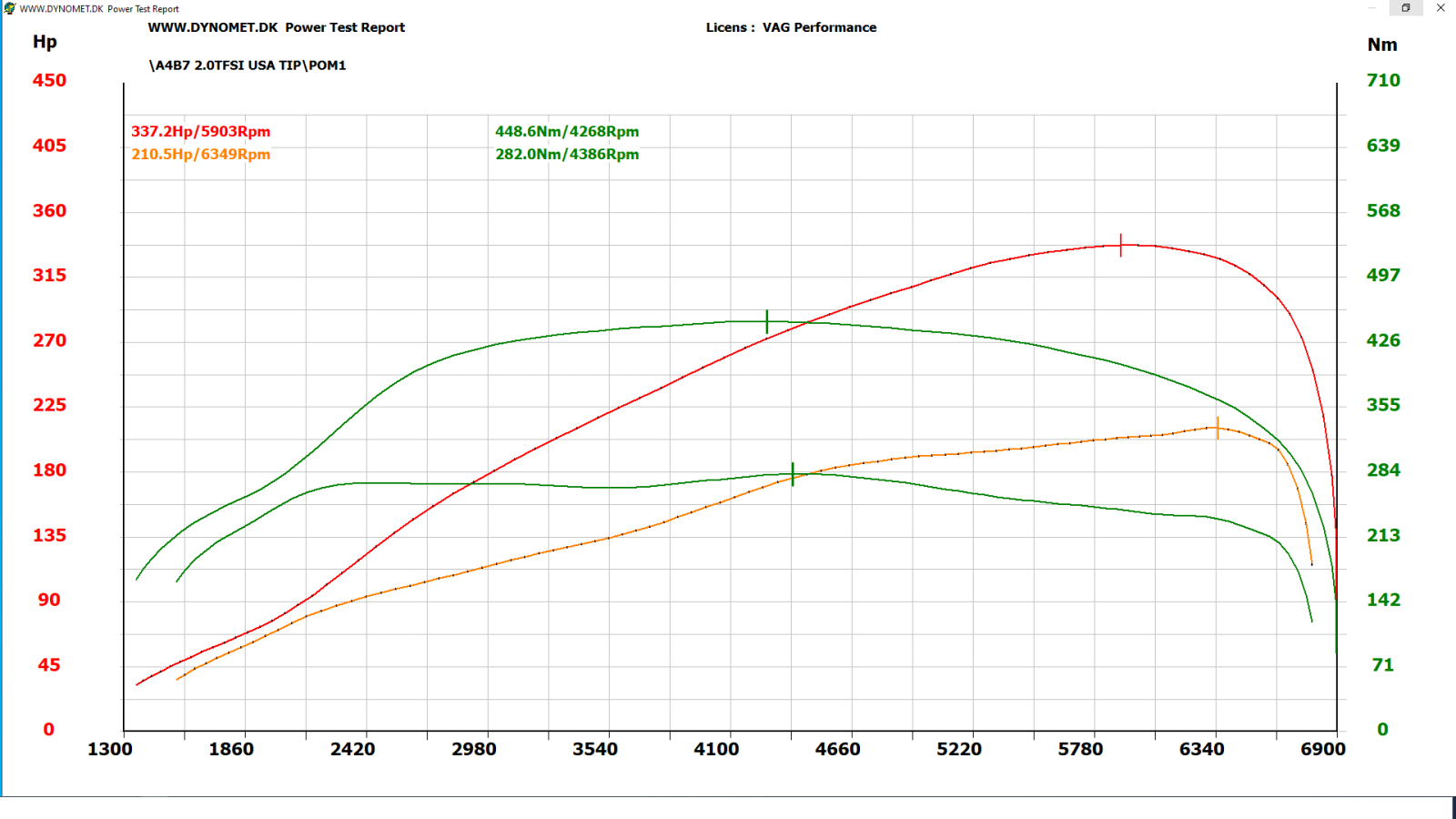Image resolution: width=1456 pixels, height=819 pixels.
Task: Click the 360 Hp axis value
Action: 49,210
